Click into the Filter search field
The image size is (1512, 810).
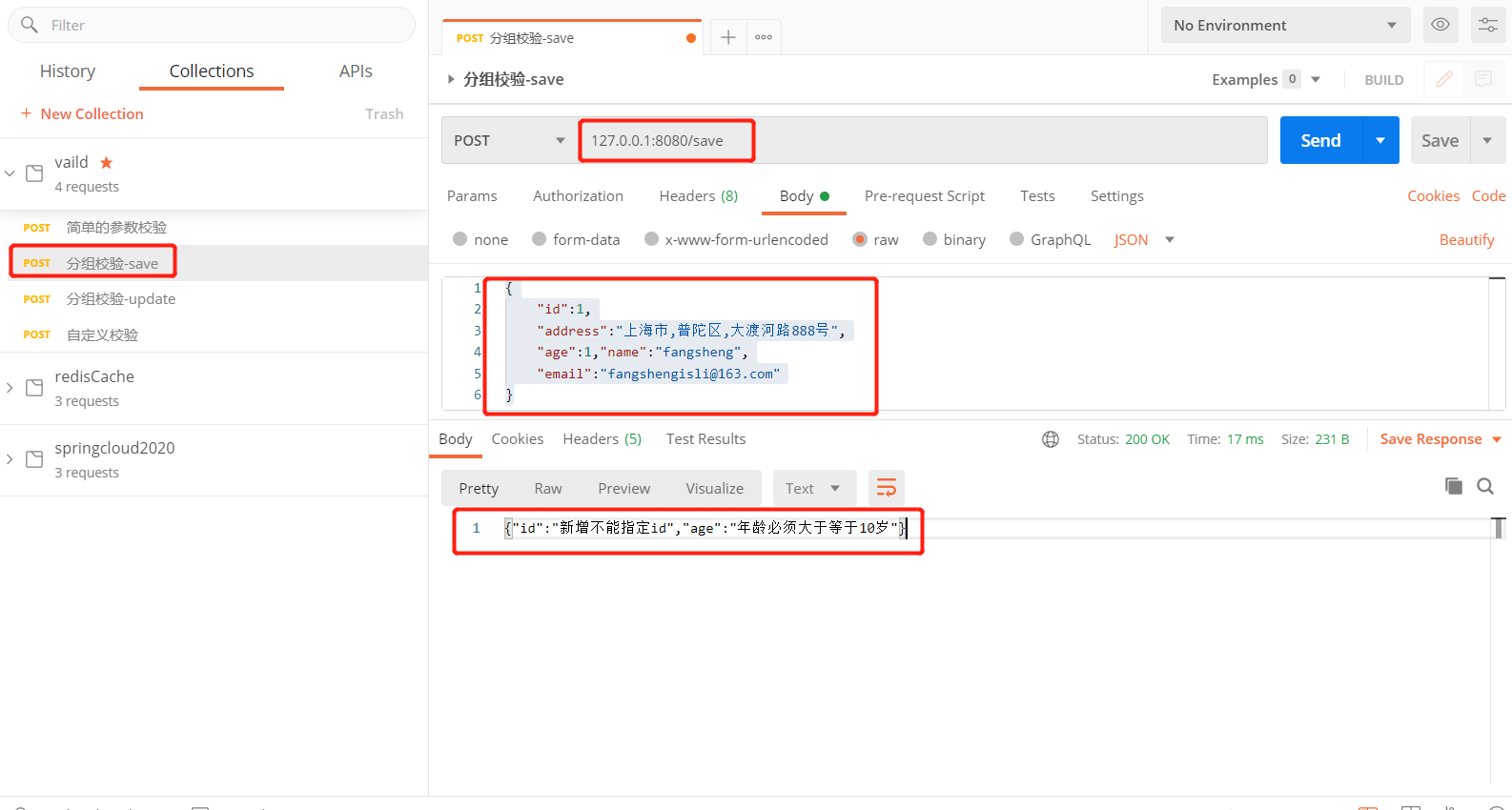point(212,25)
